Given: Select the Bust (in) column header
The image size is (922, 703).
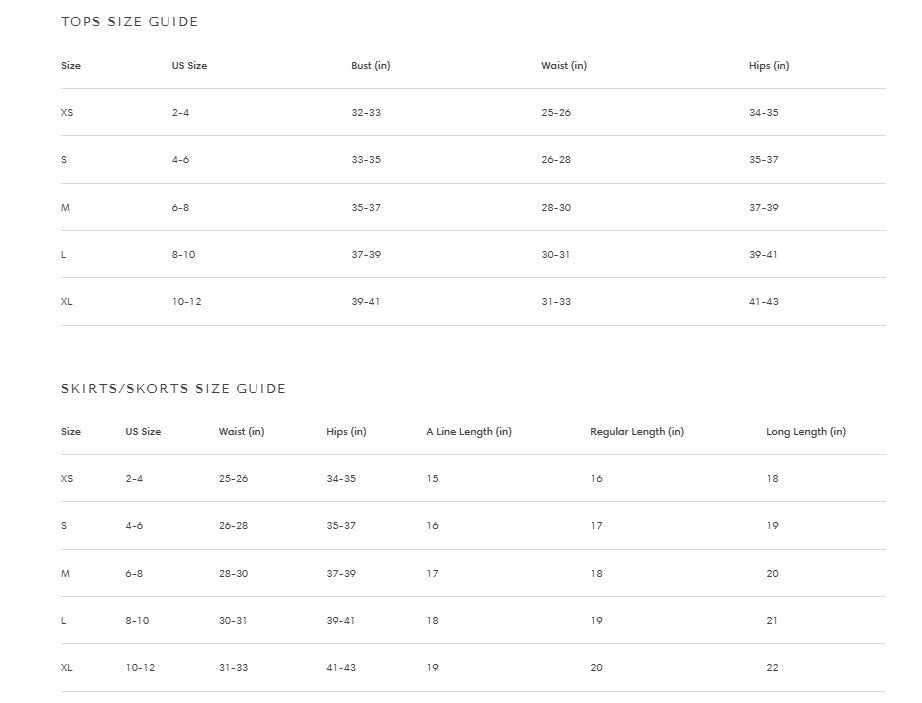Looking at the screenshot, I should tap(370, 66).
